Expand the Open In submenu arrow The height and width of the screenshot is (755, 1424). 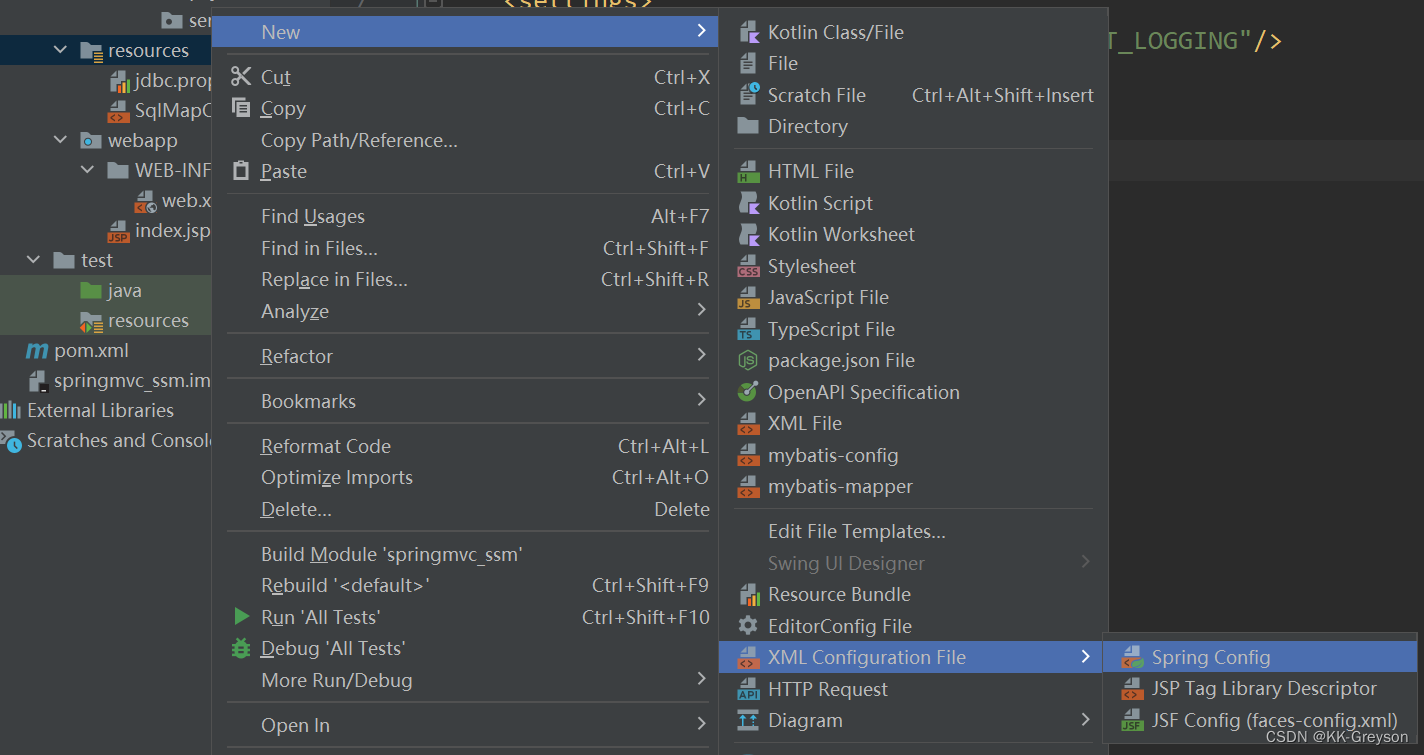tap(702, 724)
